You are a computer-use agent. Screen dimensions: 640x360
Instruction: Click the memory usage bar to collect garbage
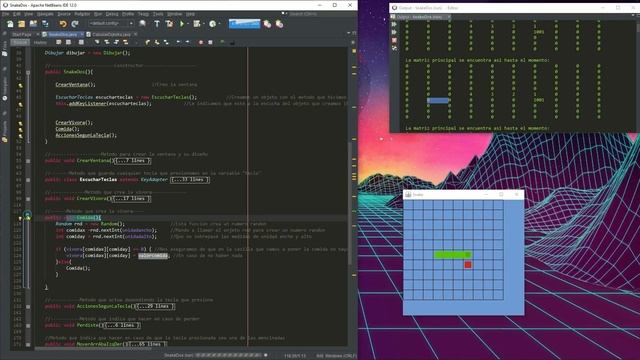click(x=244, y=24)
